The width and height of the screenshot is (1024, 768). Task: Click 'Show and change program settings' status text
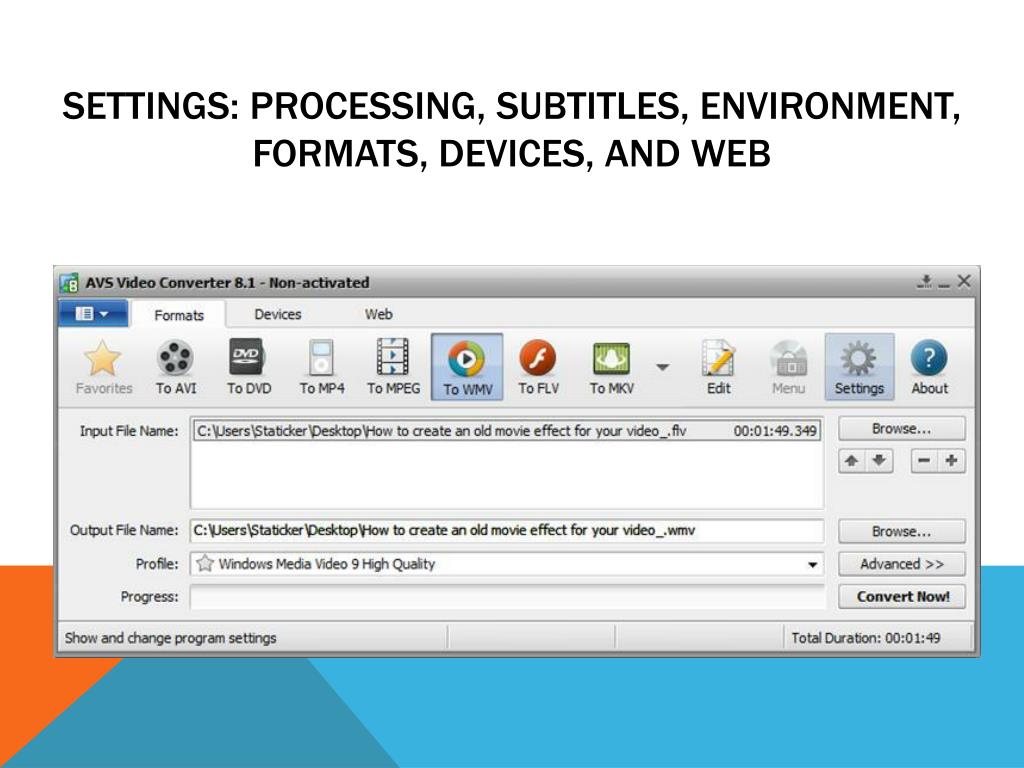coord(170,638)
